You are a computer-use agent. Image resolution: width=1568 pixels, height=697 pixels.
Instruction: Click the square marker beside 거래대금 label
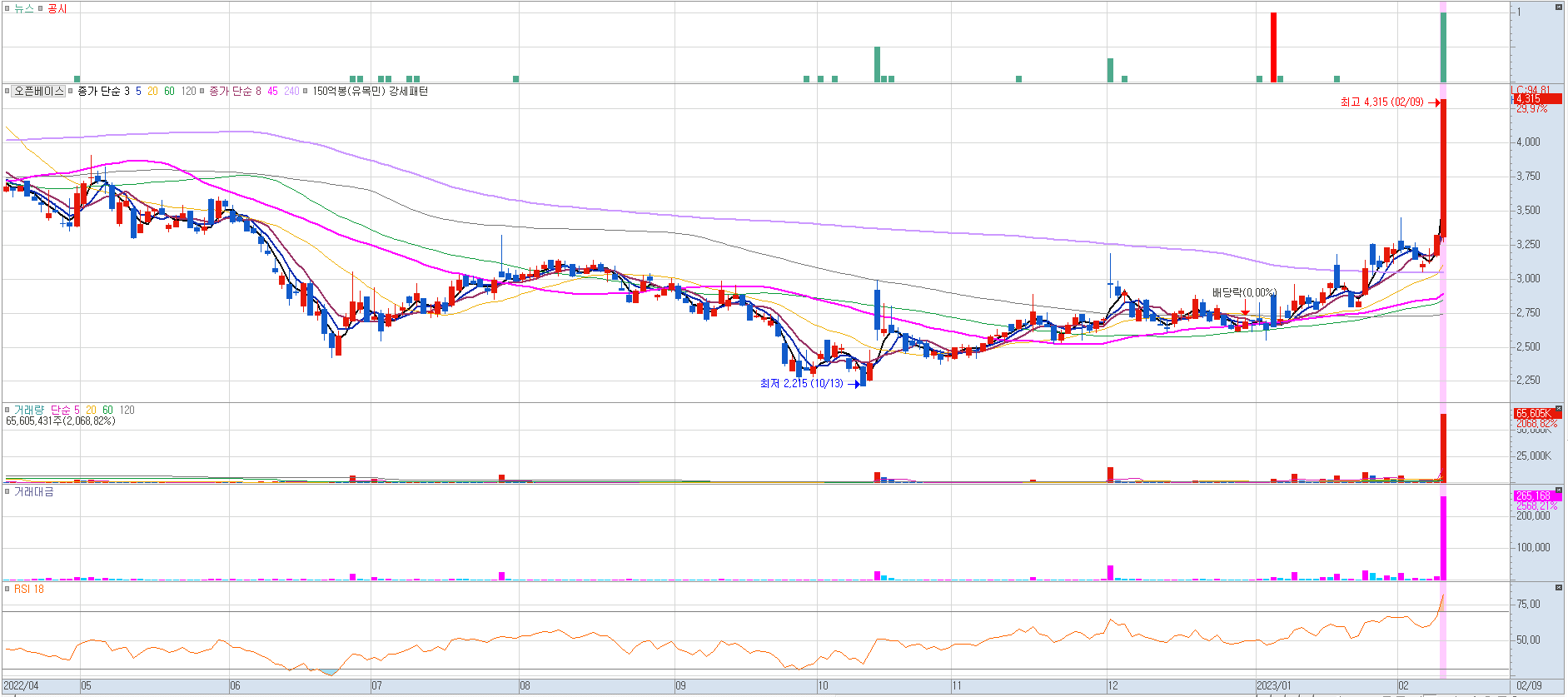(7, 491)
